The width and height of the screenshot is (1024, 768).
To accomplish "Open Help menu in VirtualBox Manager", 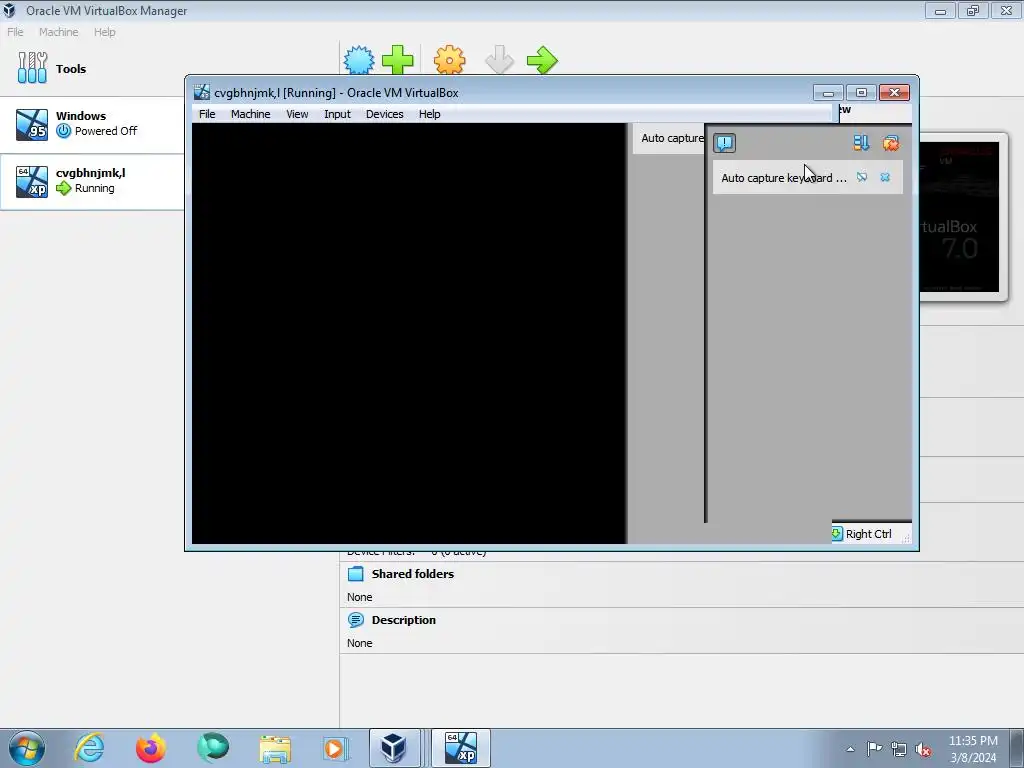I will pyautogui.click(x=104, y=32).
